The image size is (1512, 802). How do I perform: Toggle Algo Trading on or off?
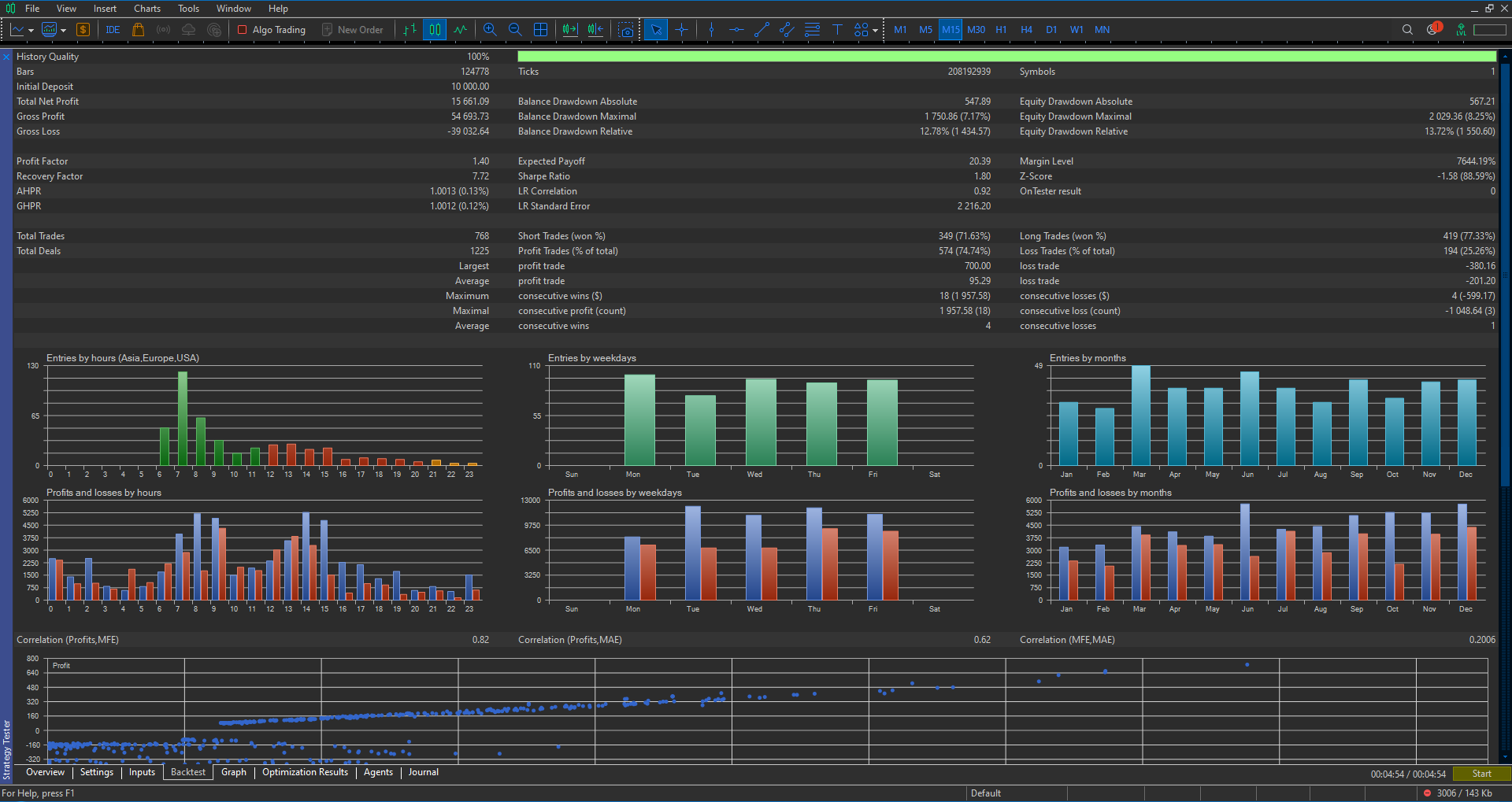pos(271,29)
